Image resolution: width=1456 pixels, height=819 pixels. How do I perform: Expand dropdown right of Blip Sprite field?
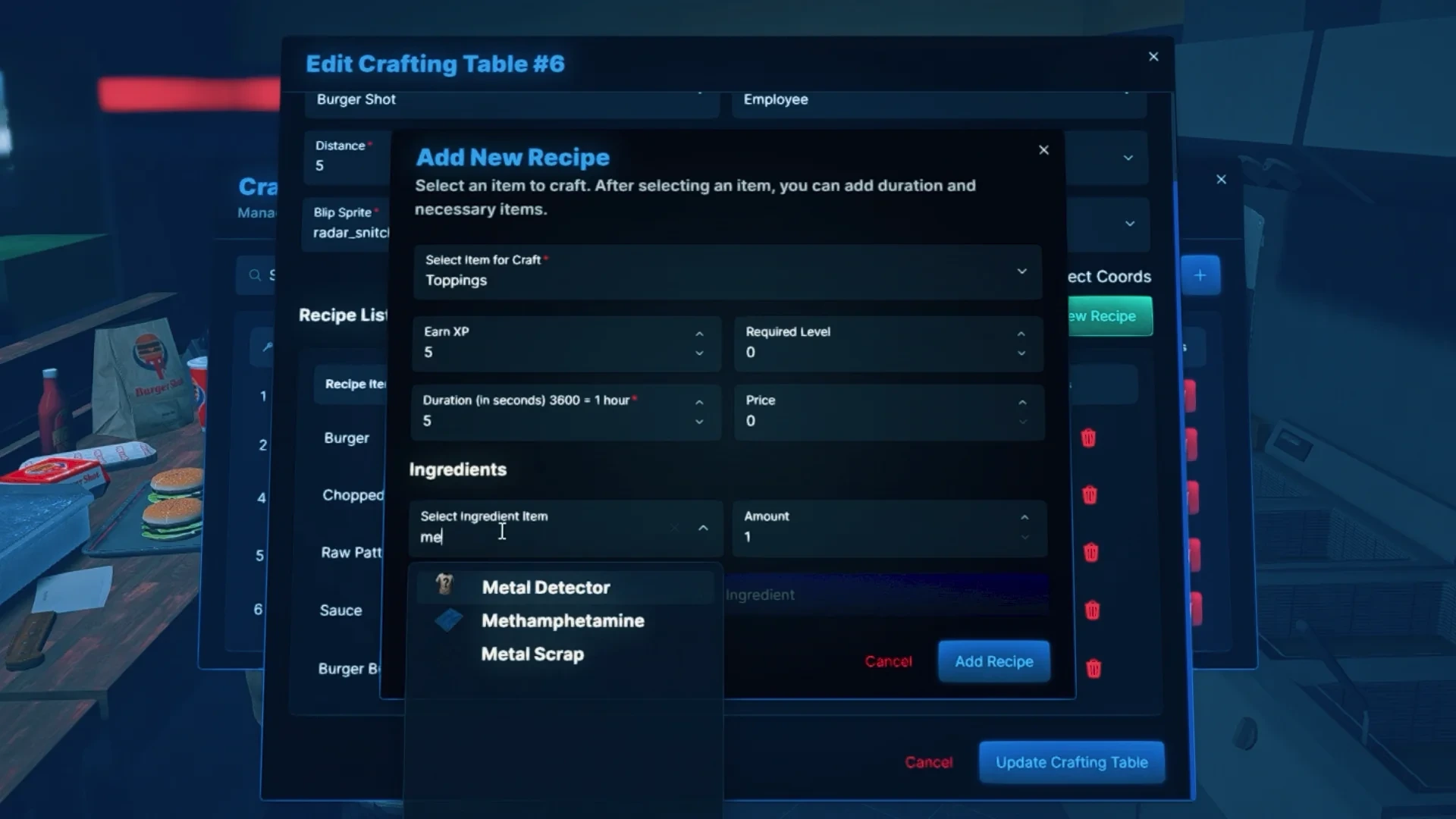pos(1130,224)
